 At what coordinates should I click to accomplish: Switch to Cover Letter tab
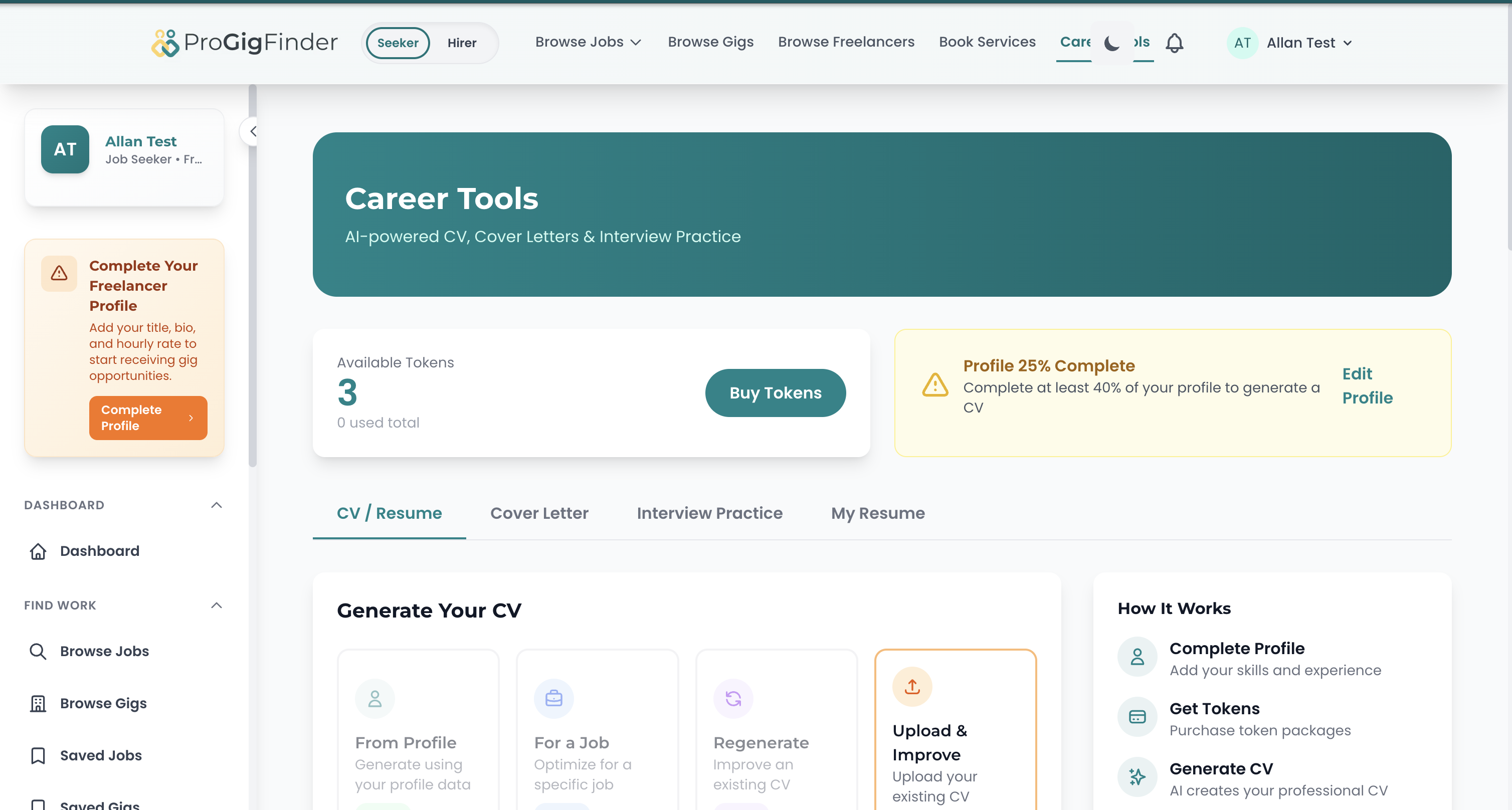point(539,513)
